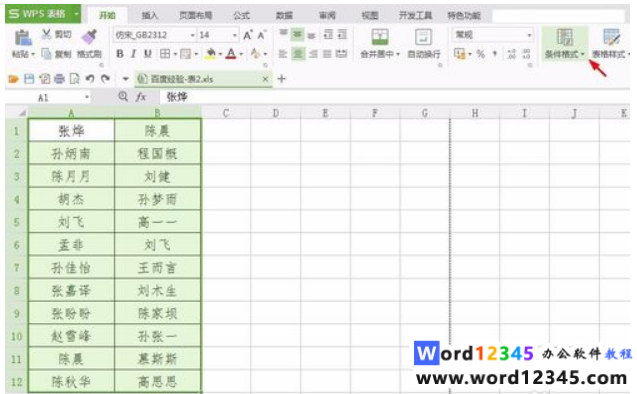
Task: Cut the selection with the scissors icon
Action: coord(47,34)
